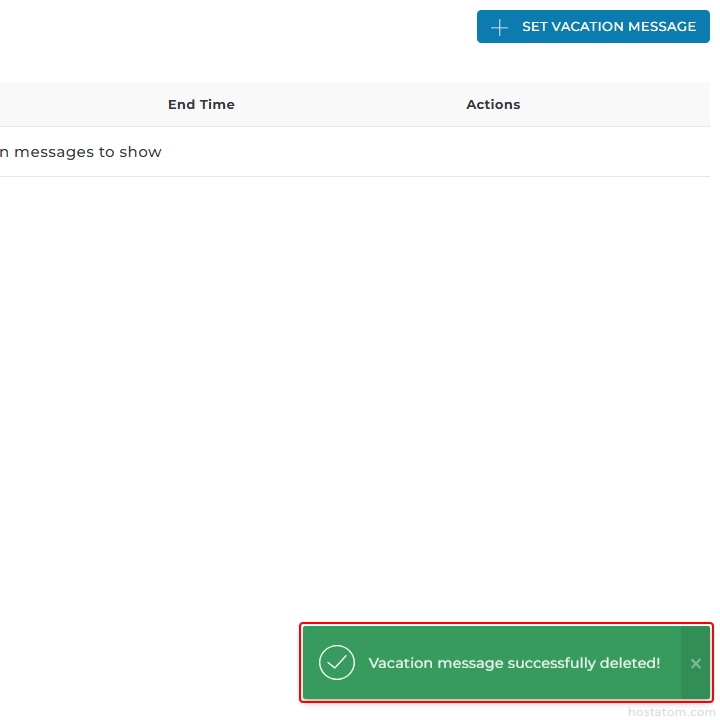The height and width of the screenshot is (720, 720).
Task: Click the header area right of the Actions label
Action: (620, 104)
